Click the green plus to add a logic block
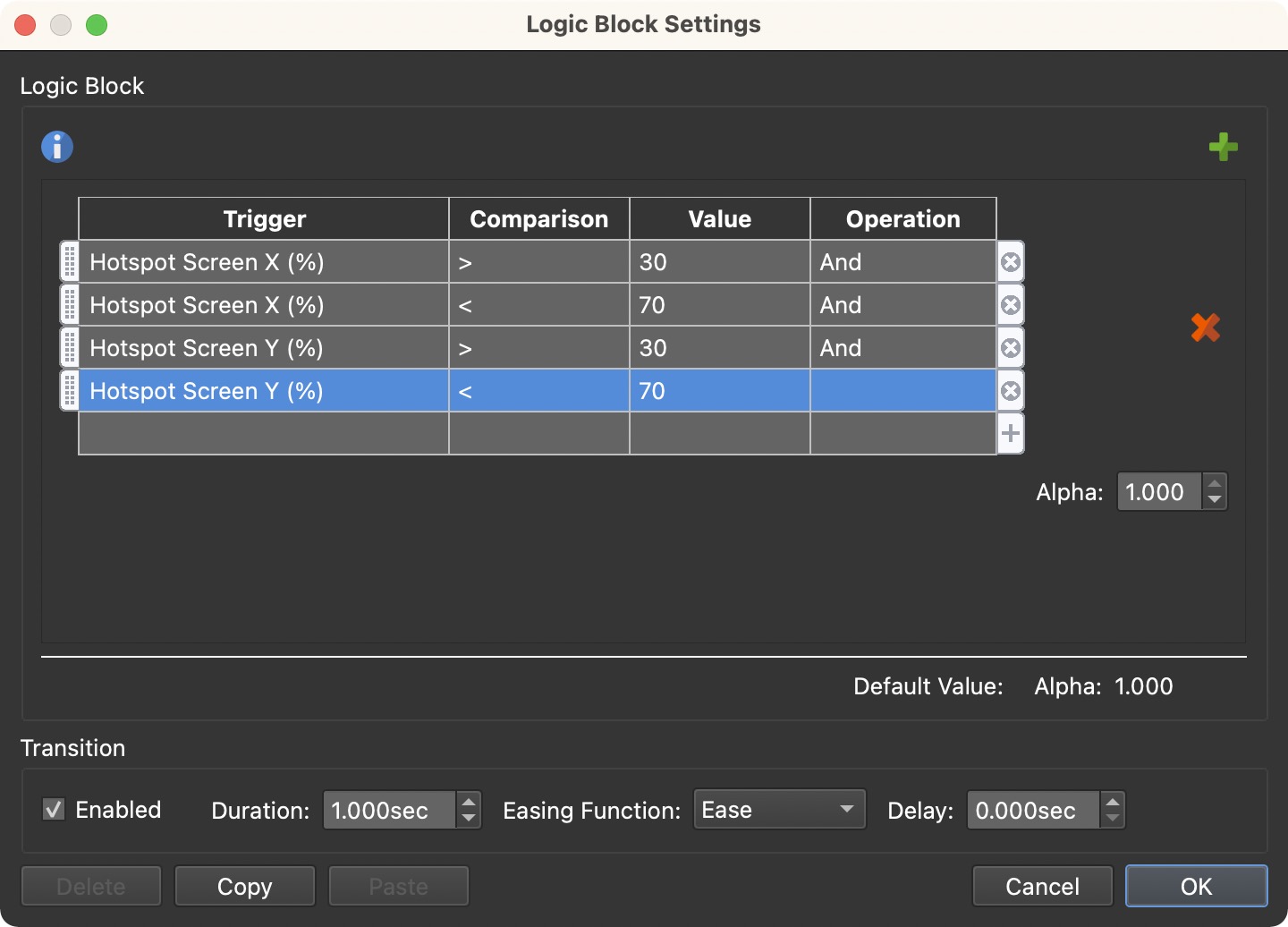Viewport: 1288px width, 927px height. coord(1224,146)
